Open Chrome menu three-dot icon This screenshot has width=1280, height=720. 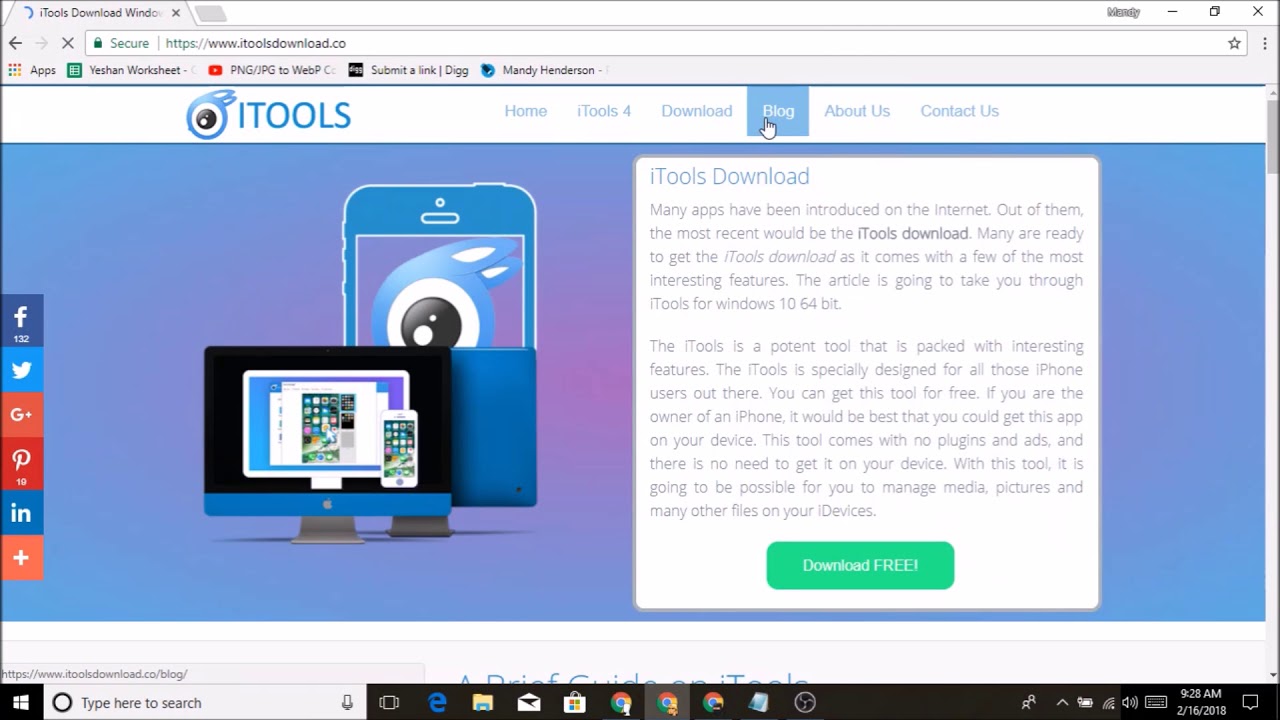1263,43
